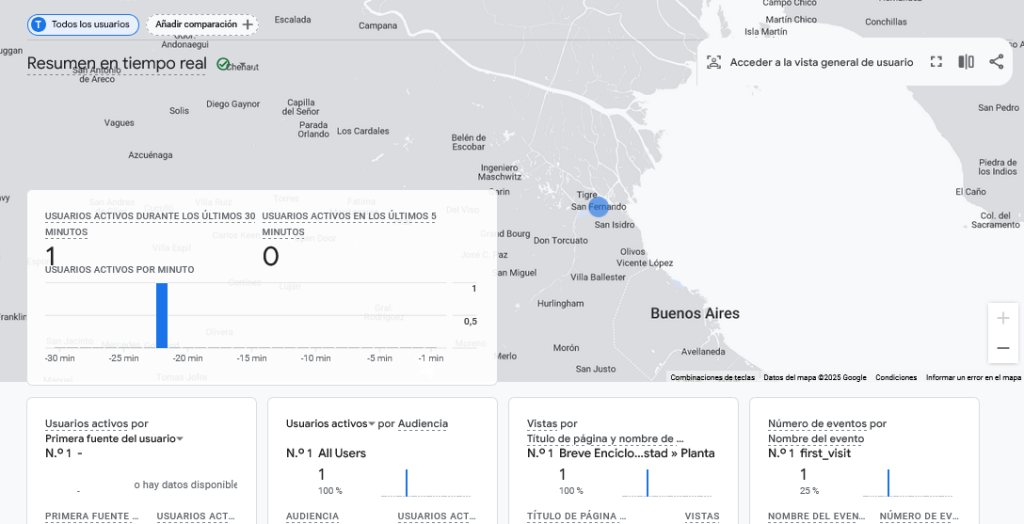Click the user snapshot icon
1024x524 pixels.
pyautogui.click(x=713, y=62)
